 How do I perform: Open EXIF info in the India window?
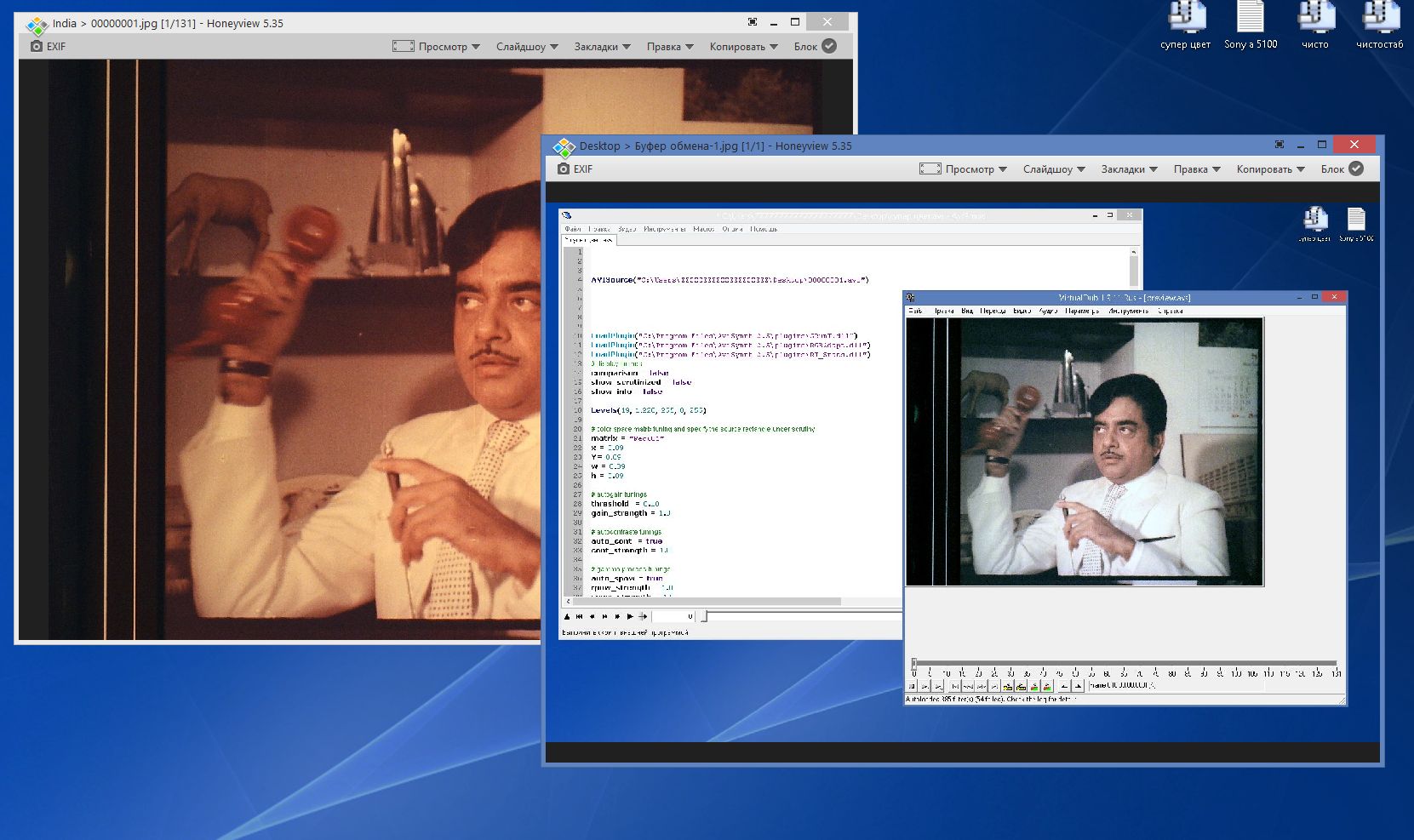coord(48,46)
